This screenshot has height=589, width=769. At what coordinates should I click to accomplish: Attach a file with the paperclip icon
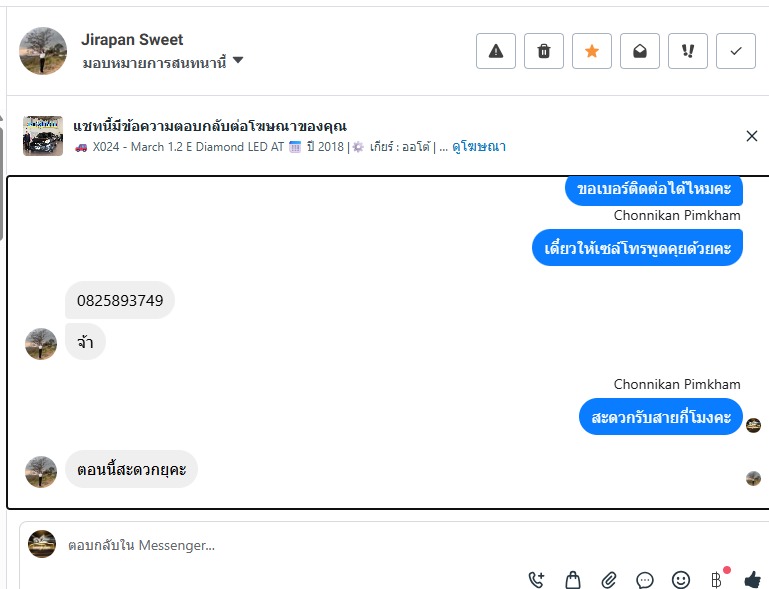(x=609, y=579)
